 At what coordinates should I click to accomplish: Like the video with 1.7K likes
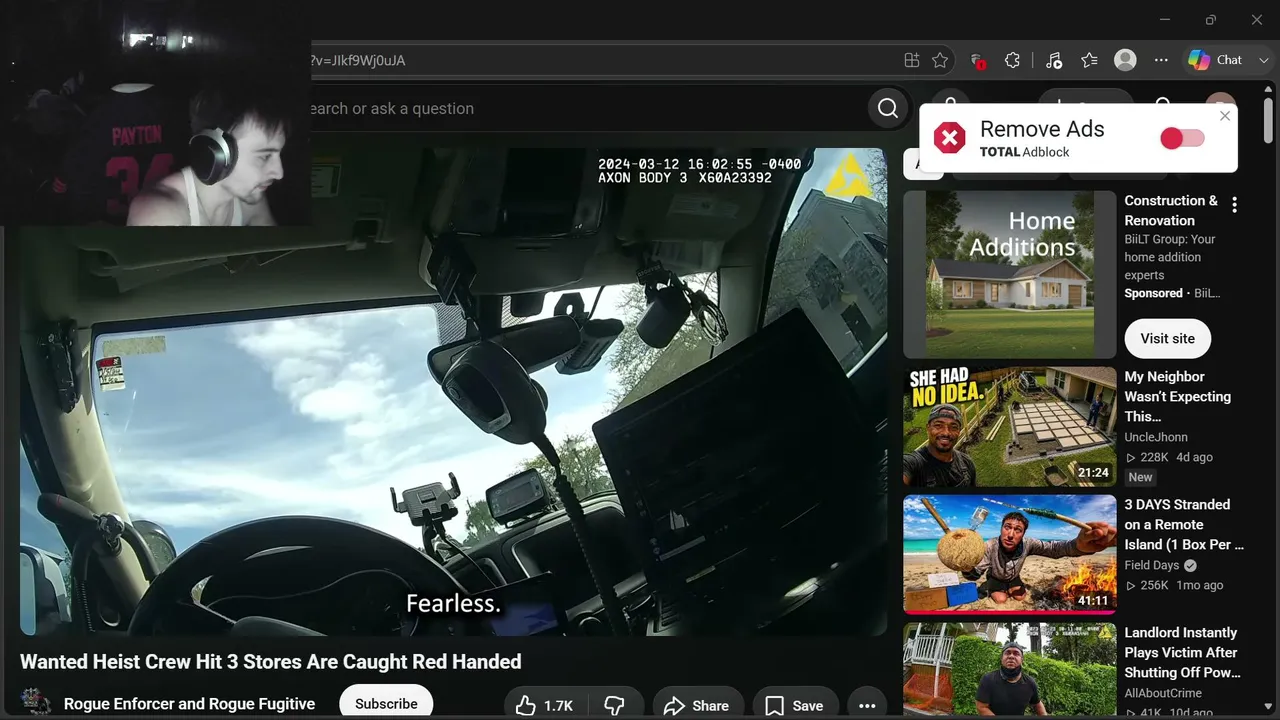click(x=544, y=705)
